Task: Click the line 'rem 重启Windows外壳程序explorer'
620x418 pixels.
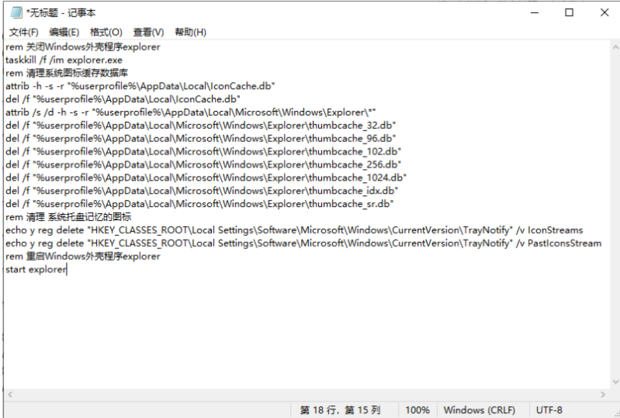Action: 83,256
